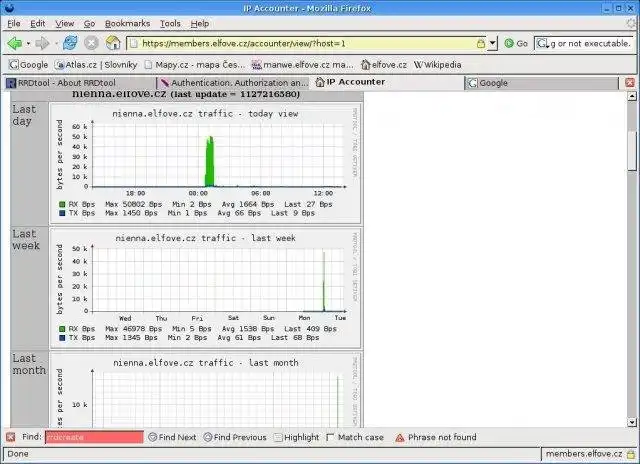The height and width of the screenshot is (464, 640).
Task: Click the Highlight button in the Find bar
Action: (x=296, y=437)
